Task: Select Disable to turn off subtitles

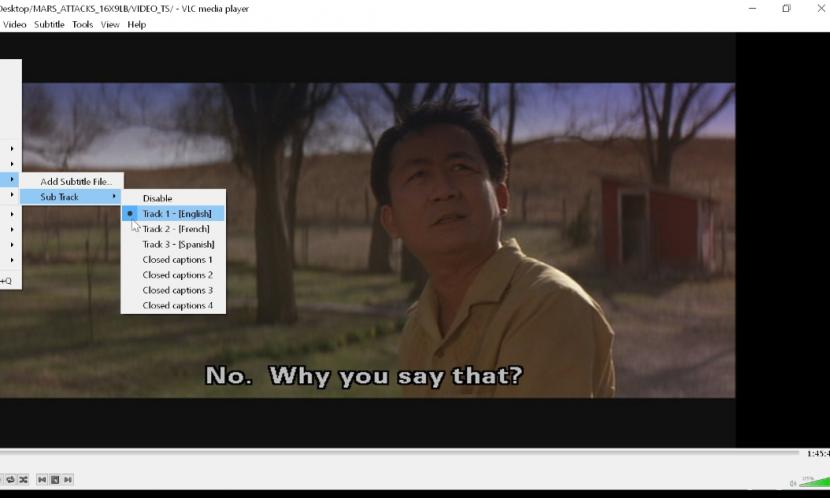Action: (174, 198)
